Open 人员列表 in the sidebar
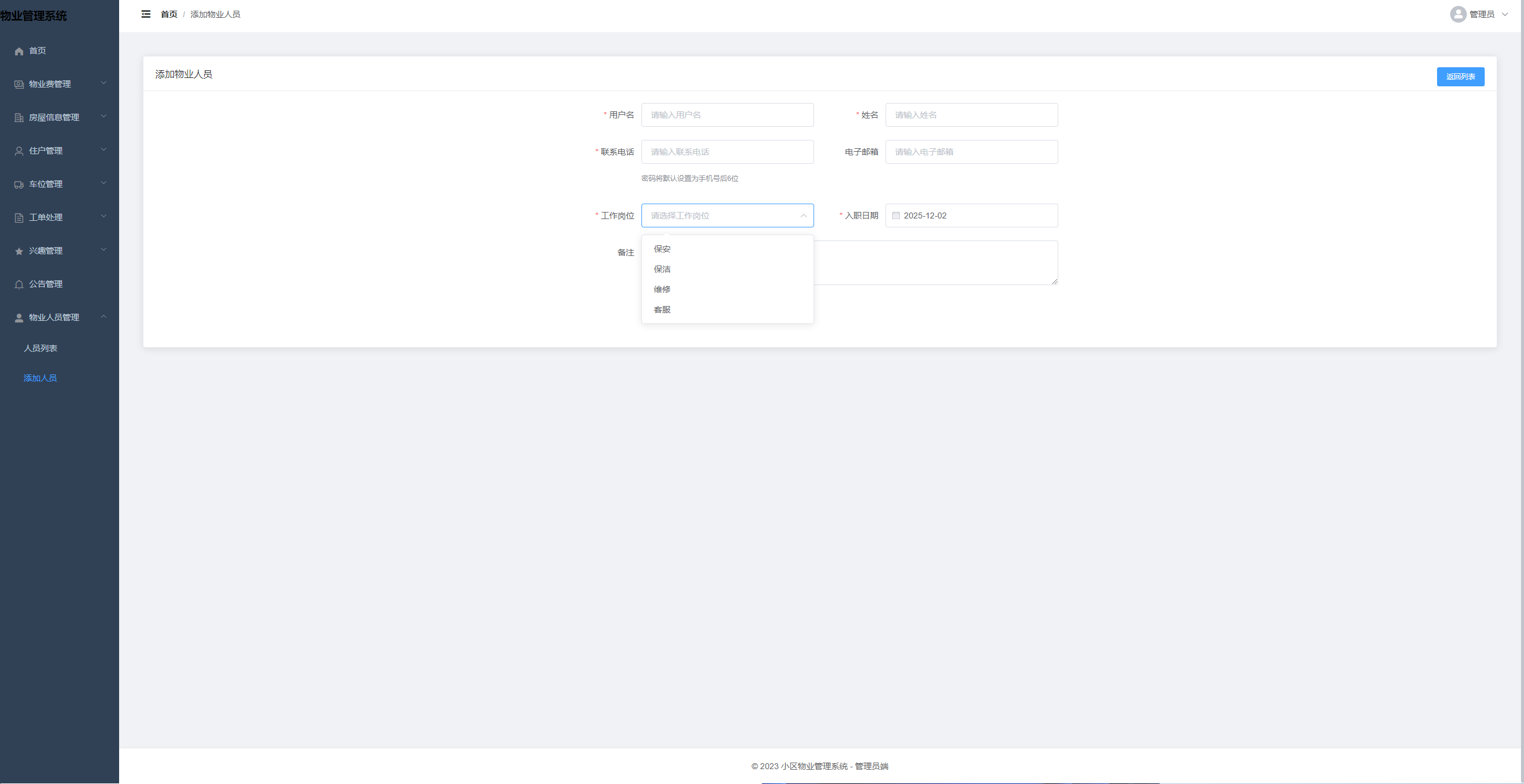 click(x=40, y=348)
